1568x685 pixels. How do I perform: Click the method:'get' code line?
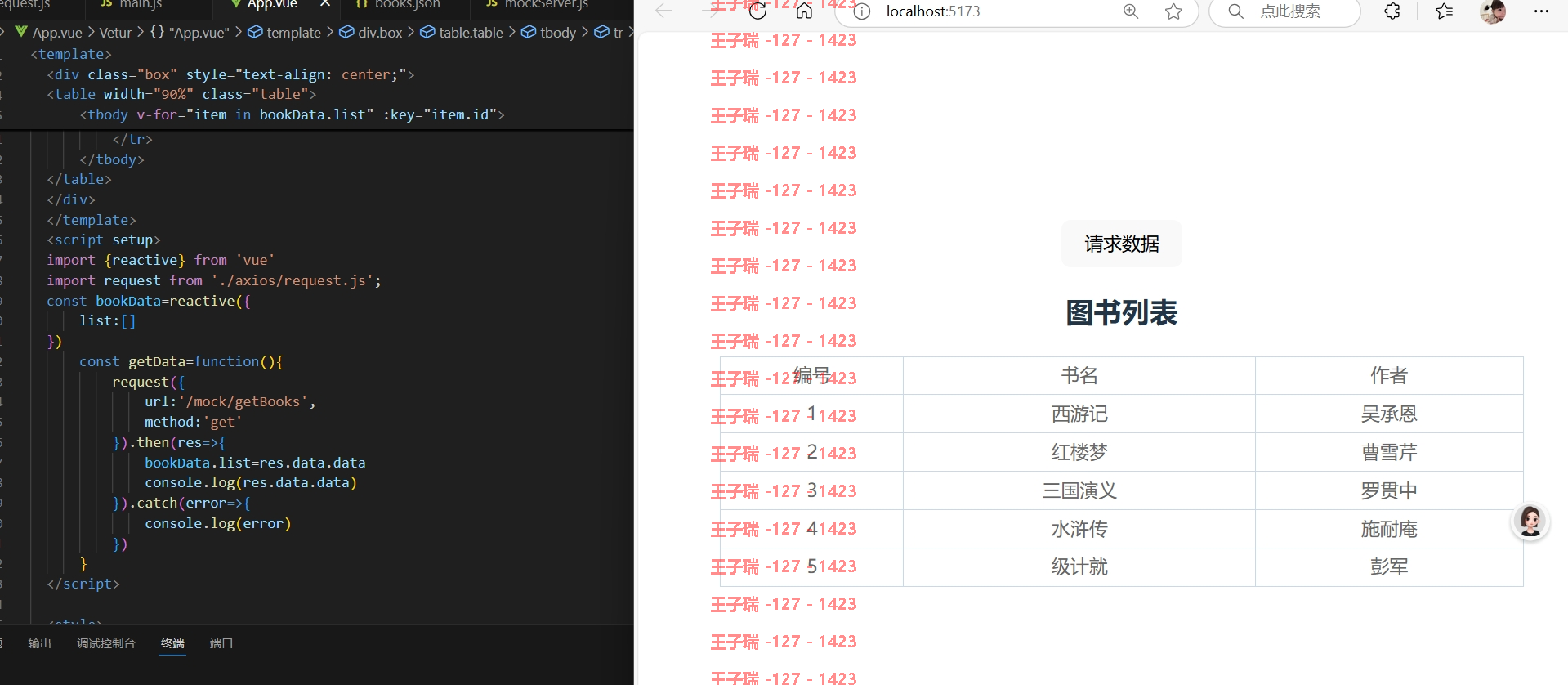194,422
